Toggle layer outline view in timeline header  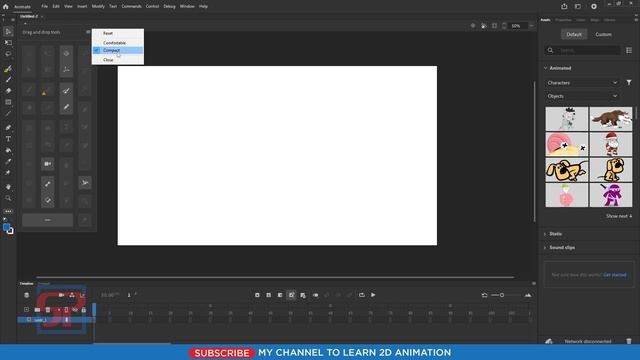click(66, 310)
